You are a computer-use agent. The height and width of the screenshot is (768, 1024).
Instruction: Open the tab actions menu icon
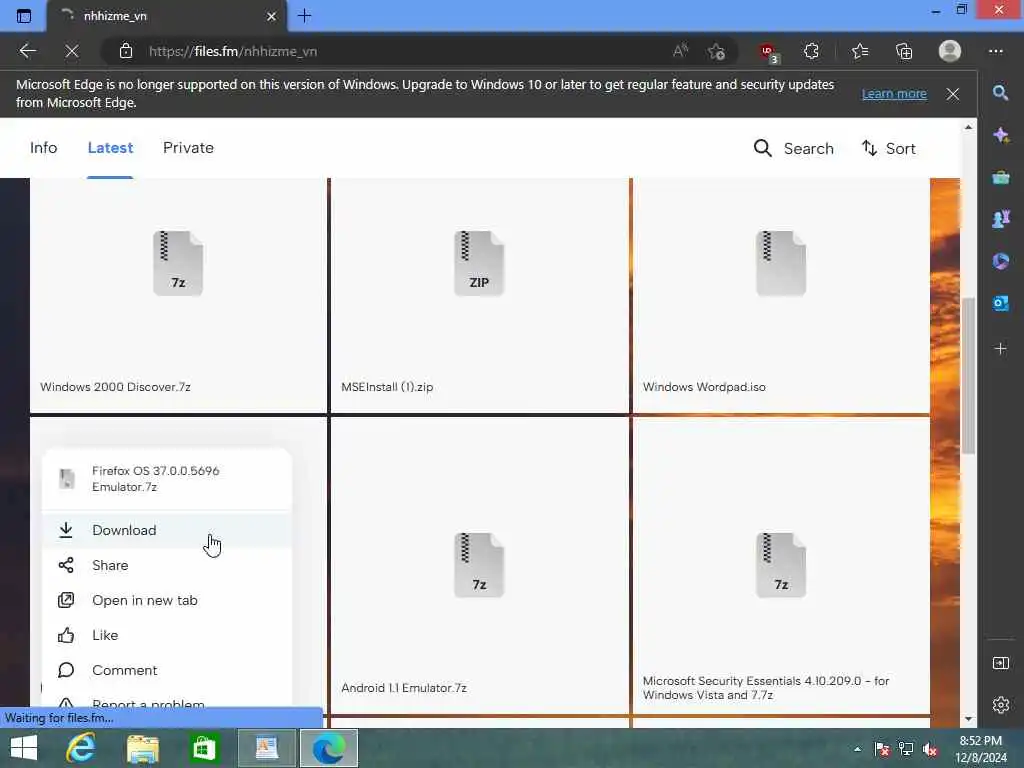pyautogui.click(x=24, y=16)
